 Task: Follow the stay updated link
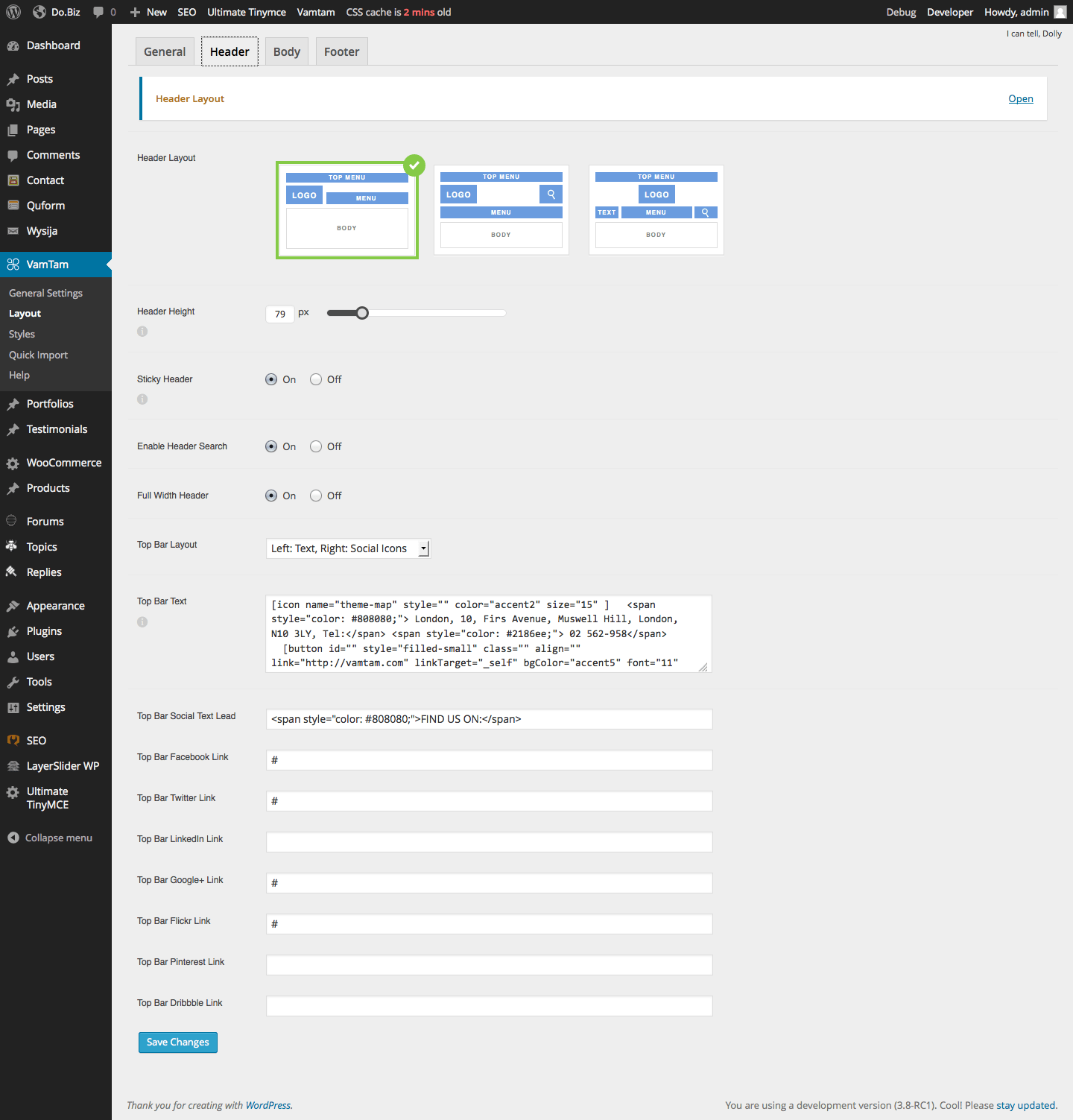click(x=1026, y=1105)
